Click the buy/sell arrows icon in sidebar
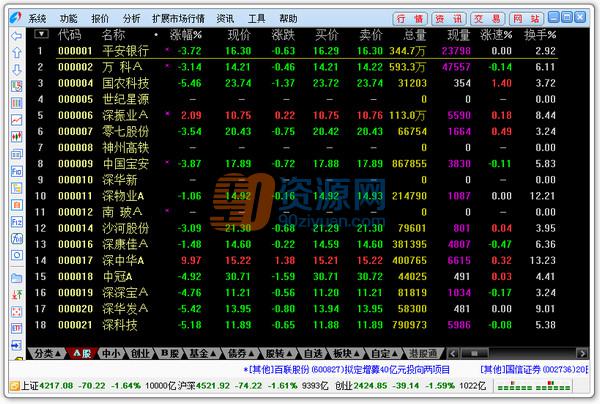Image resolution: width=600 pixels, height=404 pixels. coord(16,295)
